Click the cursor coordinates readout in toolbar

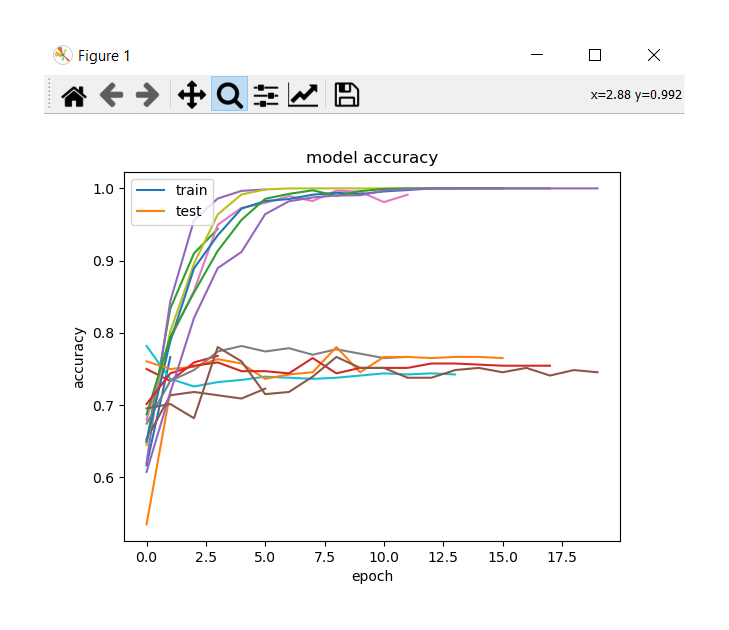click(x=635, y=95)
